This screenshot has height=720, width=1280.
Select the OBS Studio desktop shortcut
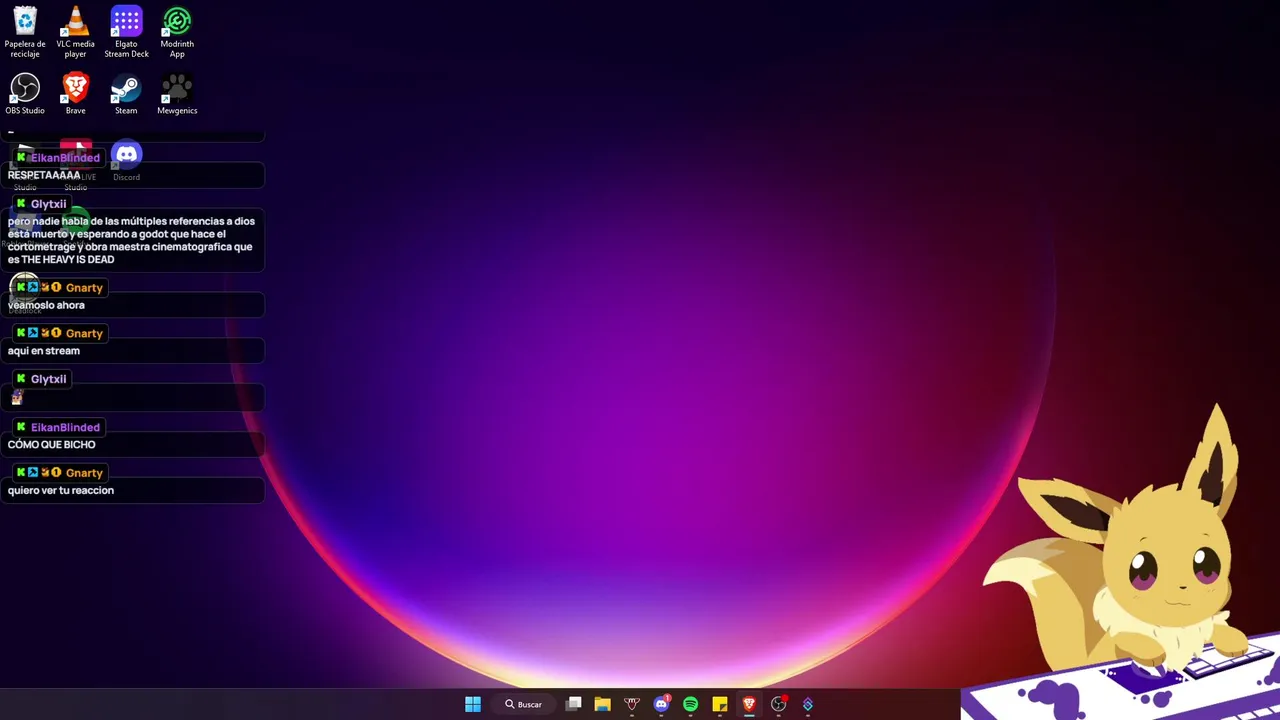pyautogui.click(x=25, y=94)
